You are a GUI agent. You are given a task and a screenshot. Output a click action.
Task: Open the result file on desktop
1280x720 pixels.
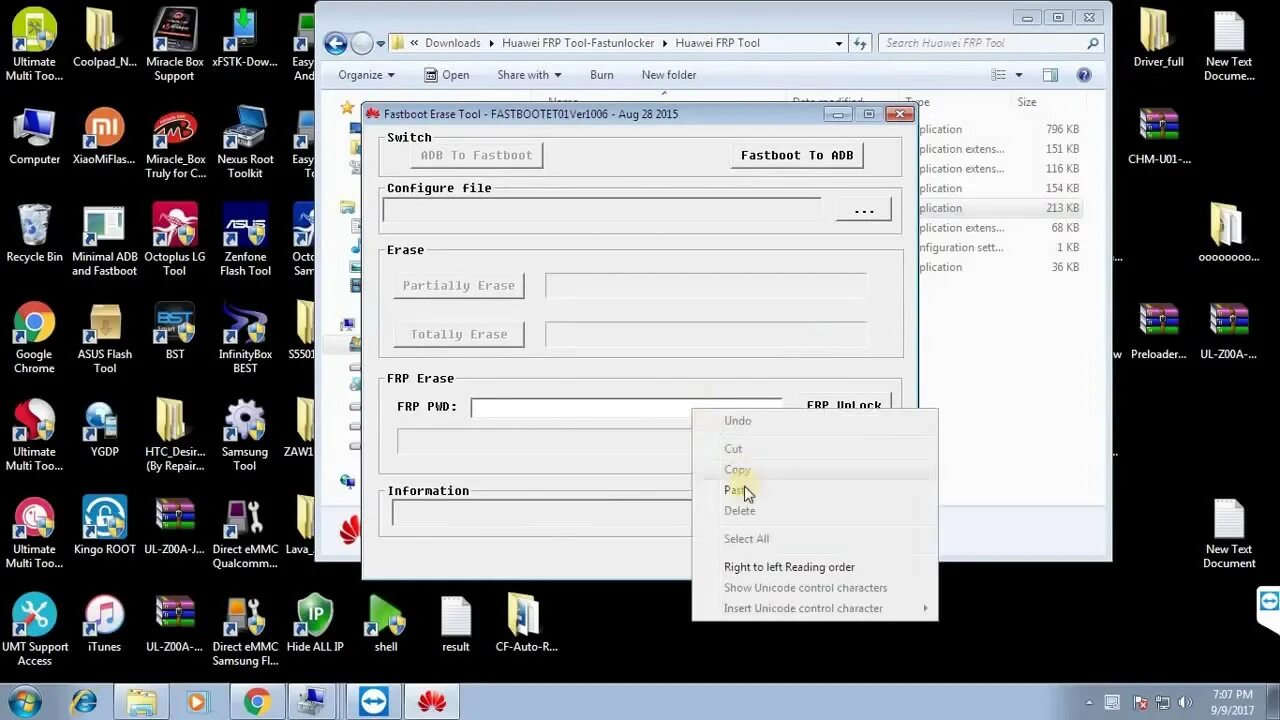point(455,623)
